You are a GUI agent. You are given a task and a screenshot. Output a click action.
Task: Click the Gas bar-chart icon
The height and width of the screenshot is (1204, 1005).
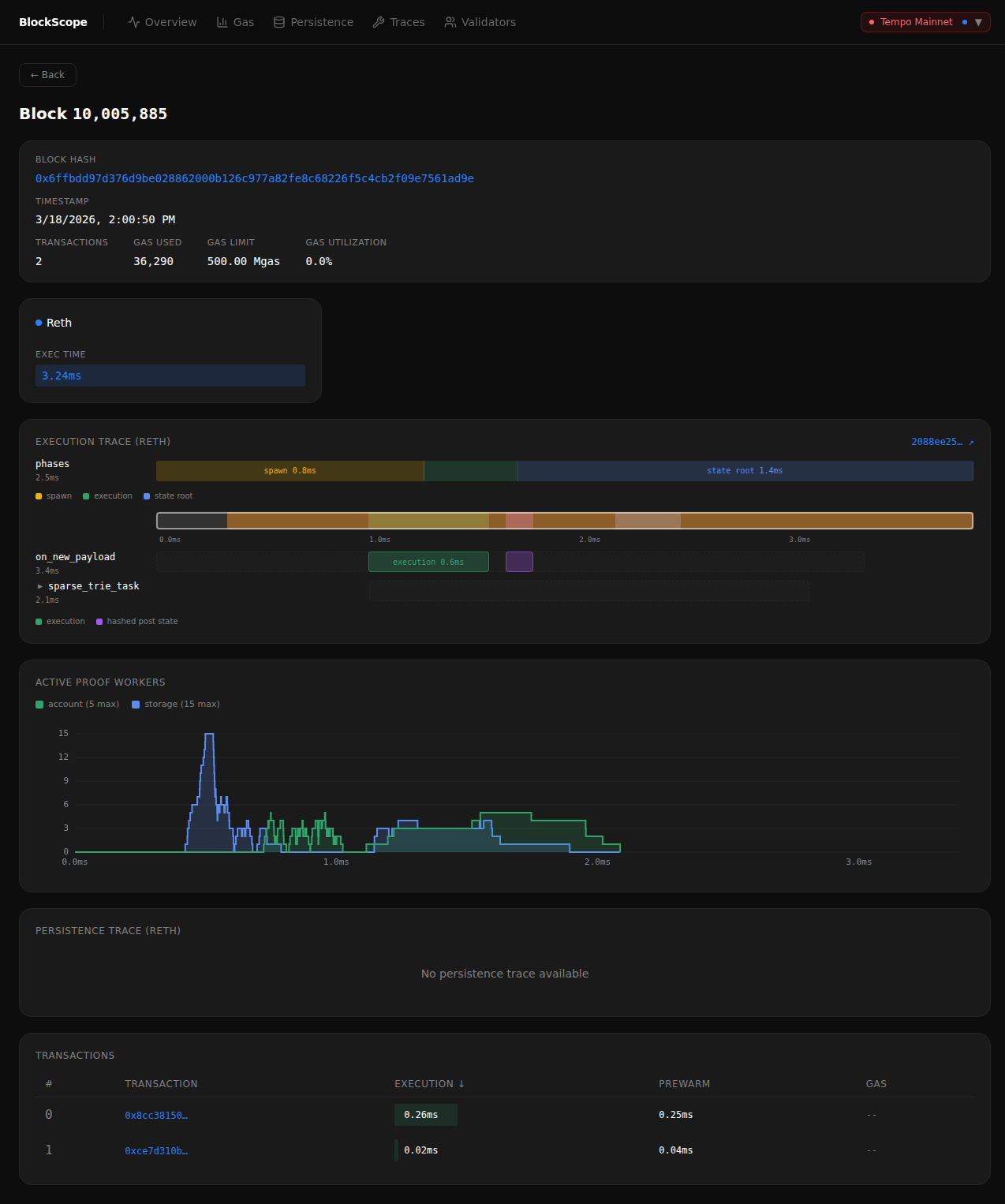pos(222,22)
